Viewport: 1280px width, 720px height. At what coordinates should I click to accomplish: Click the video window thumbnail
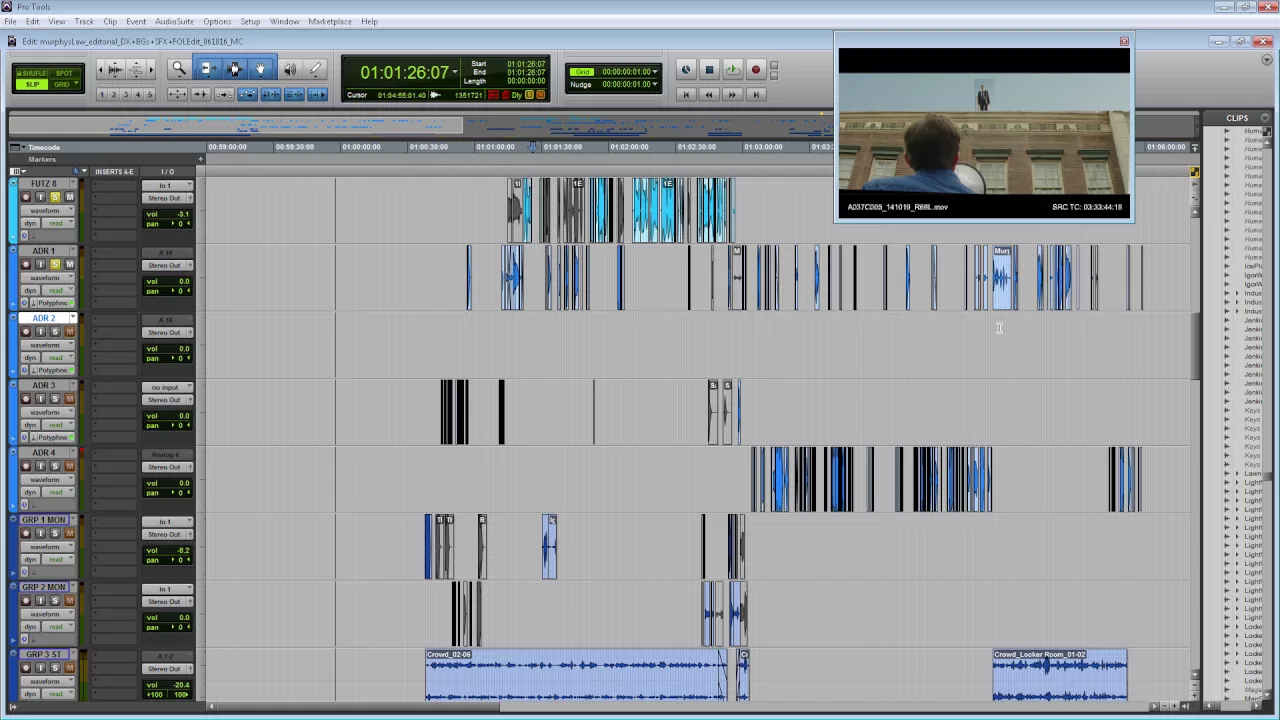984,134
